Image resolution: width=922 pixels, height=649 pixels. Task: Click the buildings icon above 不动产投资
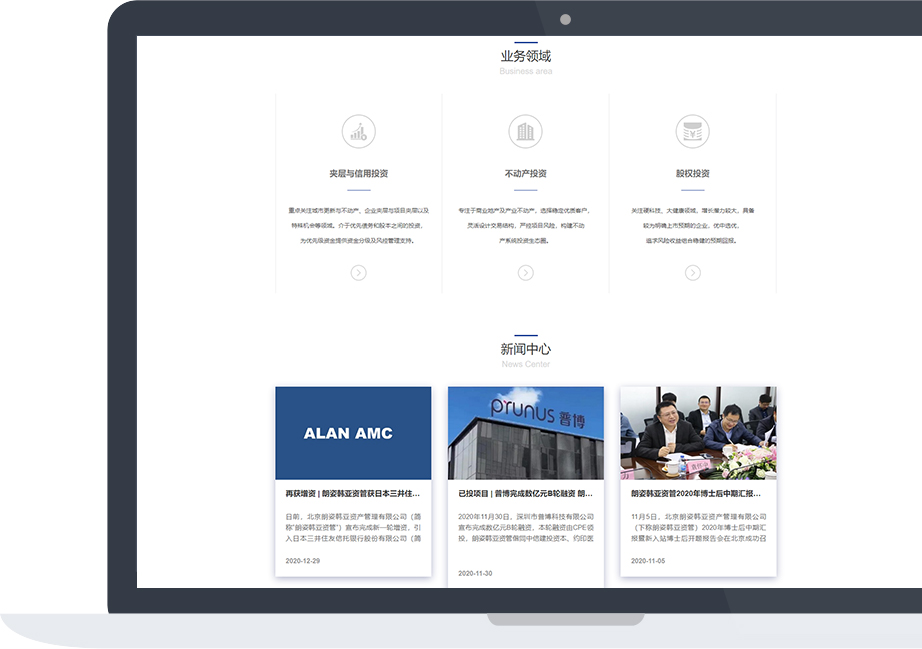[x=525, y=130]
